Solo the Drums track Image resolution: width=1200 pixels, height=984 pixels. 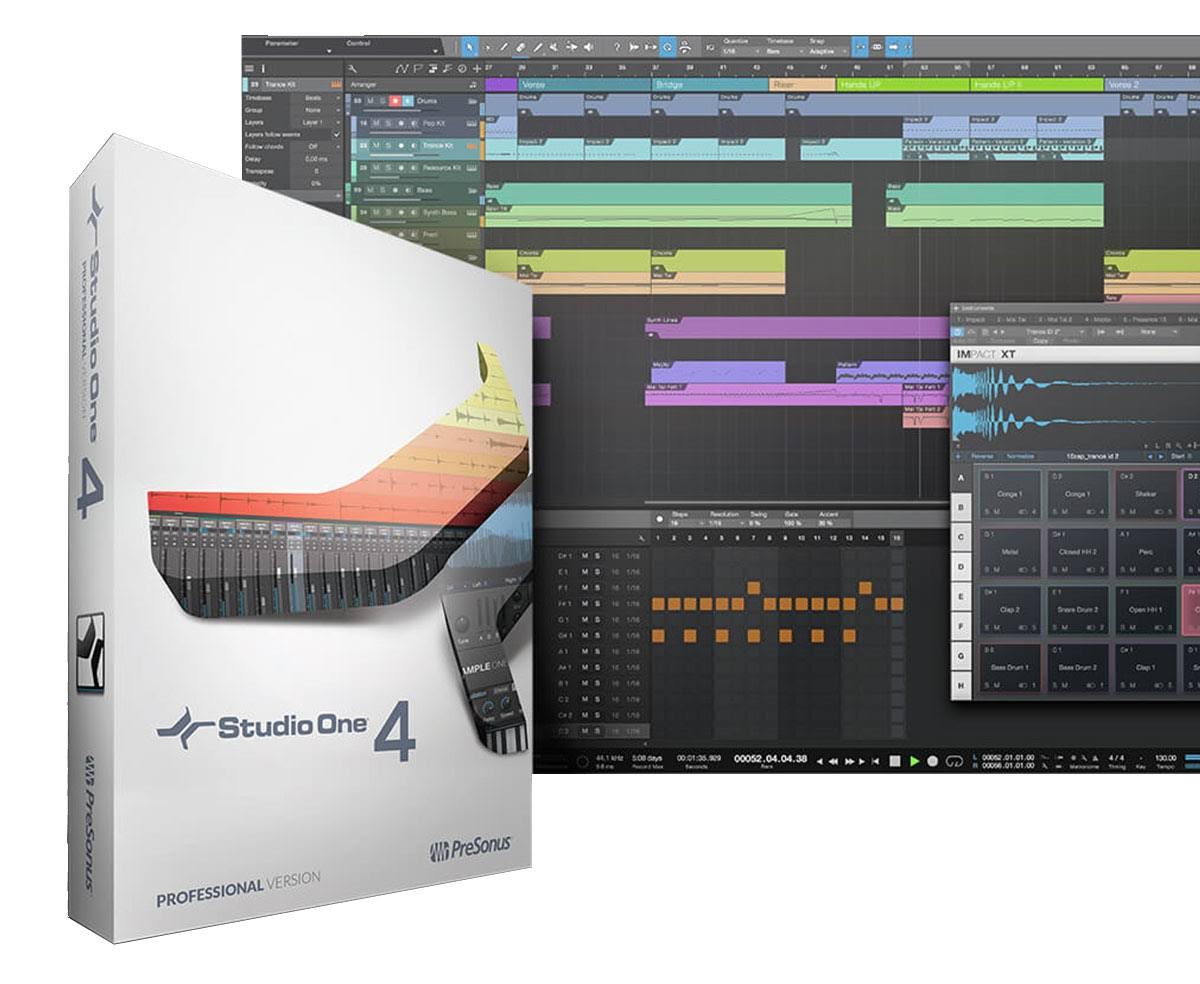tap(382, 101)
